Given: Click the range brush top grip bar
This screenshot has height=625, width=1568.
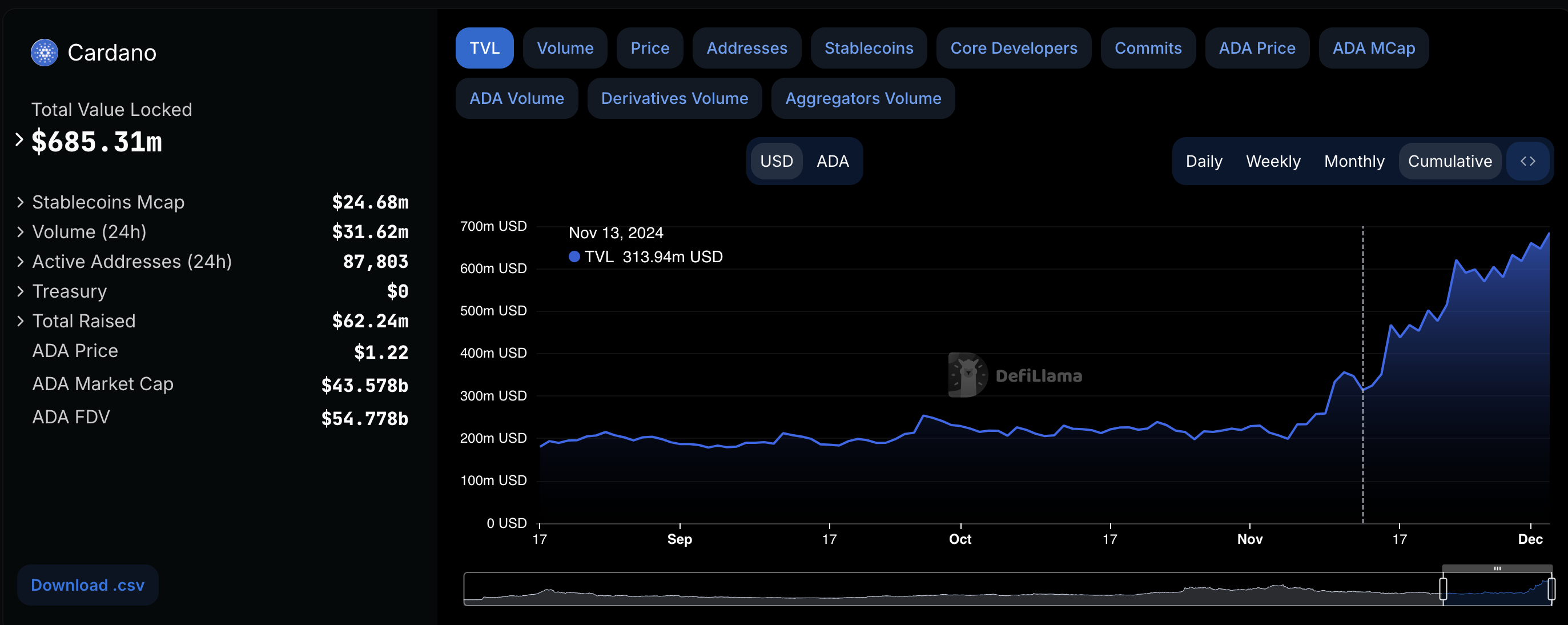Looking at the screenshot, I should (x=1497, y=568).
